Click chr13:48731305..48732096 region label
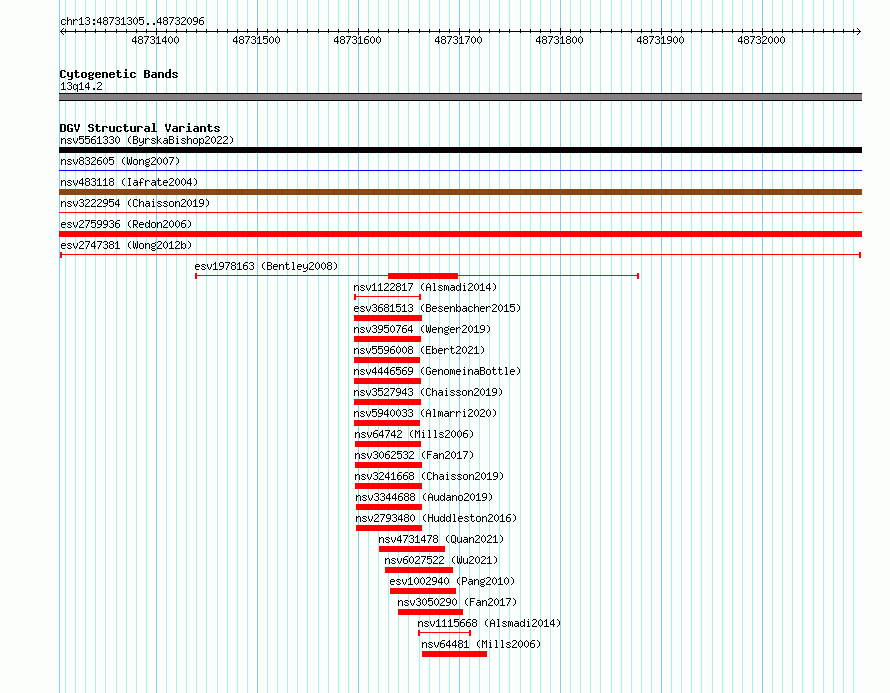This screenshot has width=890, height=693. click(132, 21)
